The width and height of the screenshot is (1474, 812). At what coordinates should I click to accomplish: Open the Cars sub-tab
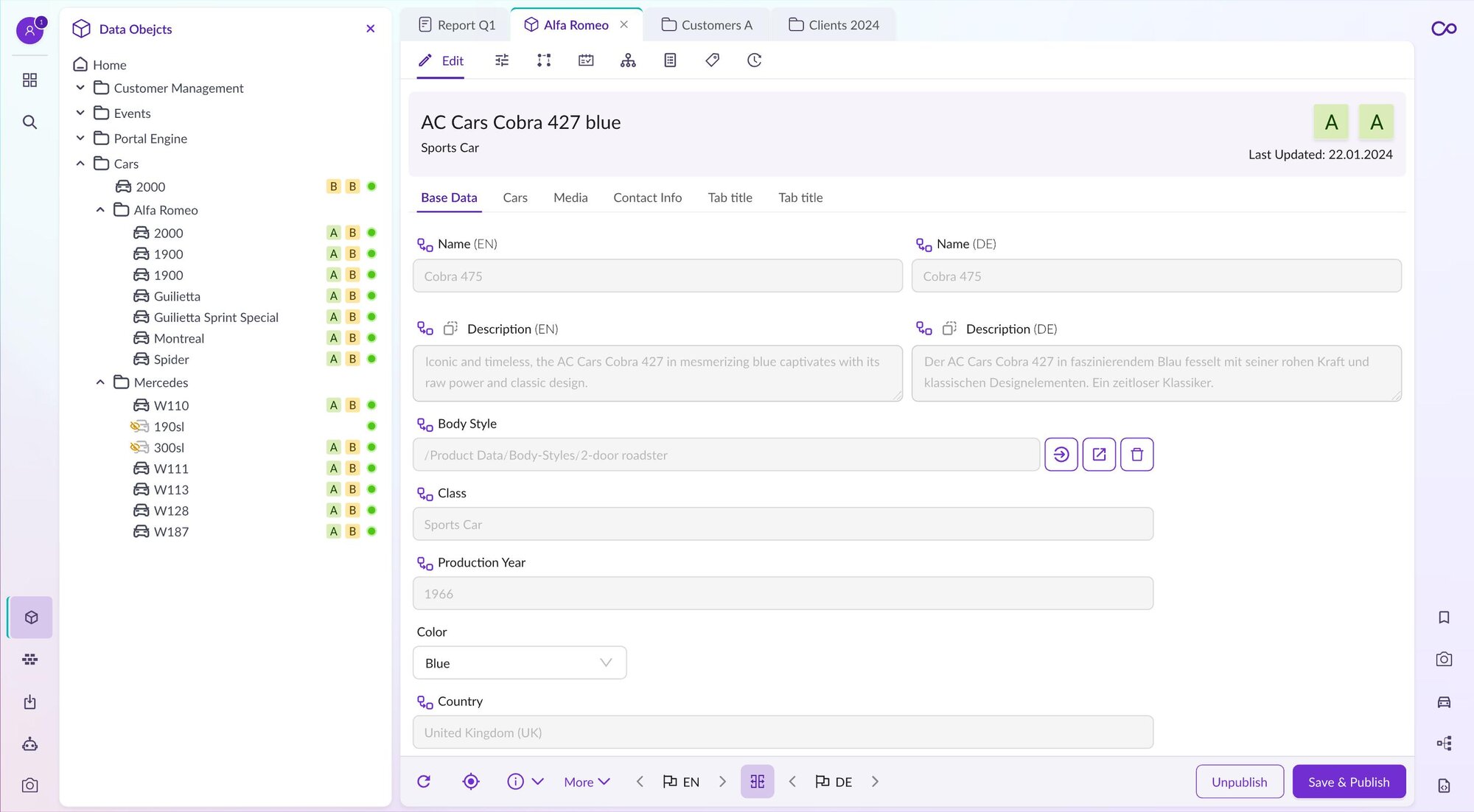point(515,197)
